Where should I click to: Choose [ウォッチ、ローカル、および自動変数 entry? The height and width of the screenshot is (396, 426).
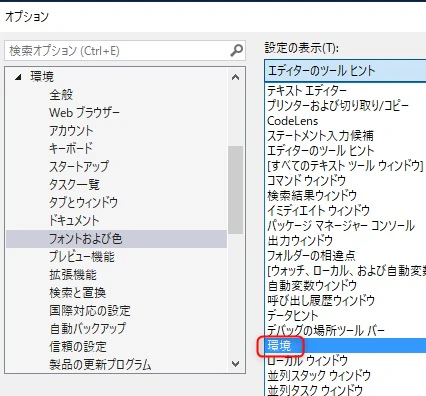346,270
